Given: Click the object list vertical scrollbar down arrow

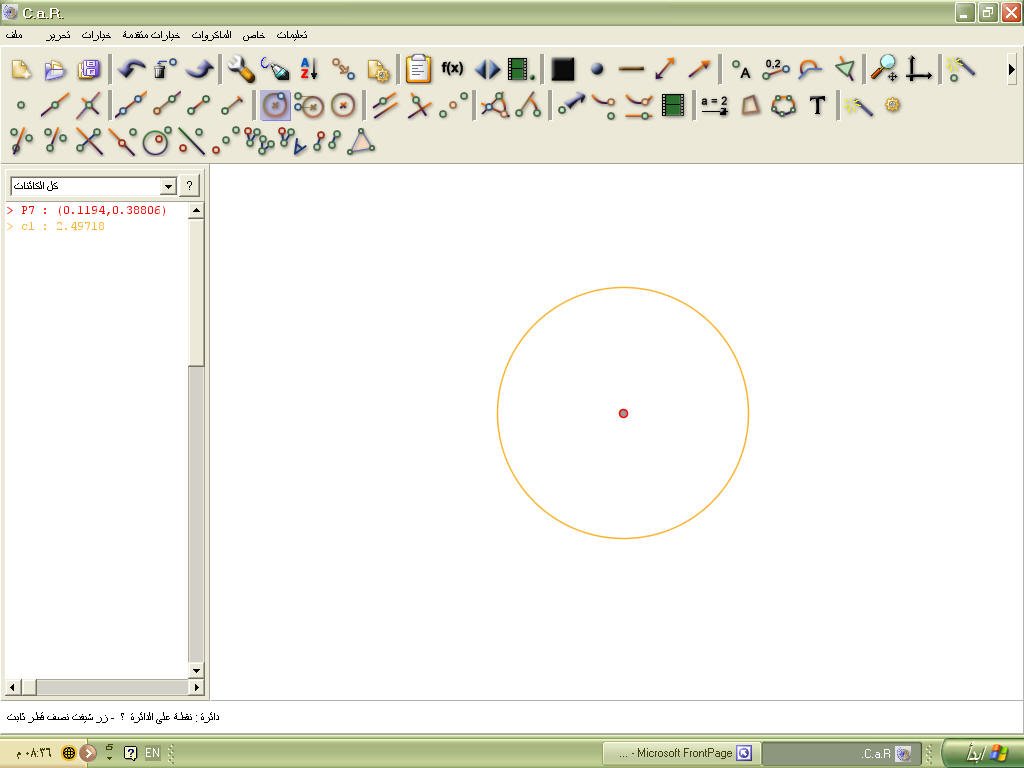Looking at the screenshot, I should (196, 670).
